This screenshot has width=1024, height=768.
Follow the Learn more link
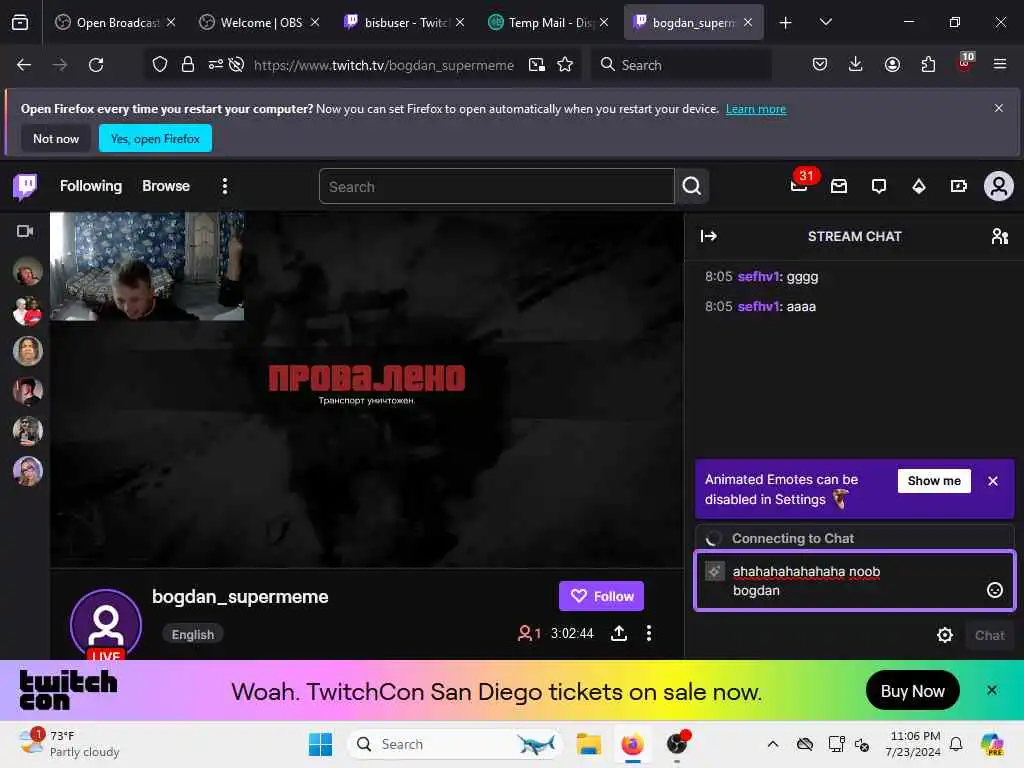(756, 109)
